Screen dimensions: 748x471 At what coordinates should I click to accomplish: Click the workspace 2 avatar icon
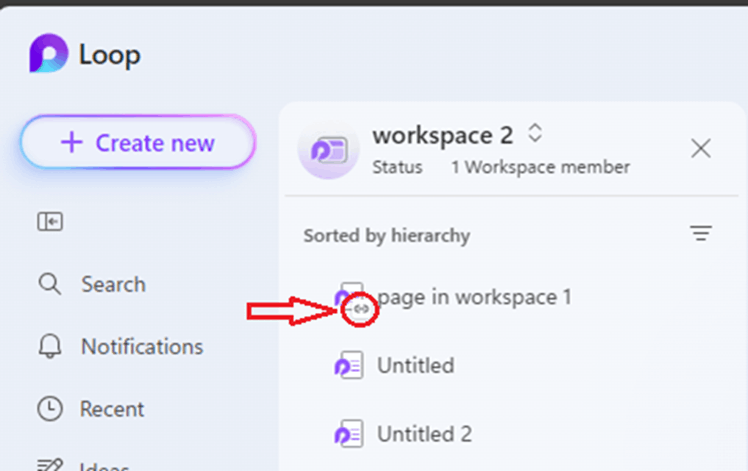click(328, 150)
